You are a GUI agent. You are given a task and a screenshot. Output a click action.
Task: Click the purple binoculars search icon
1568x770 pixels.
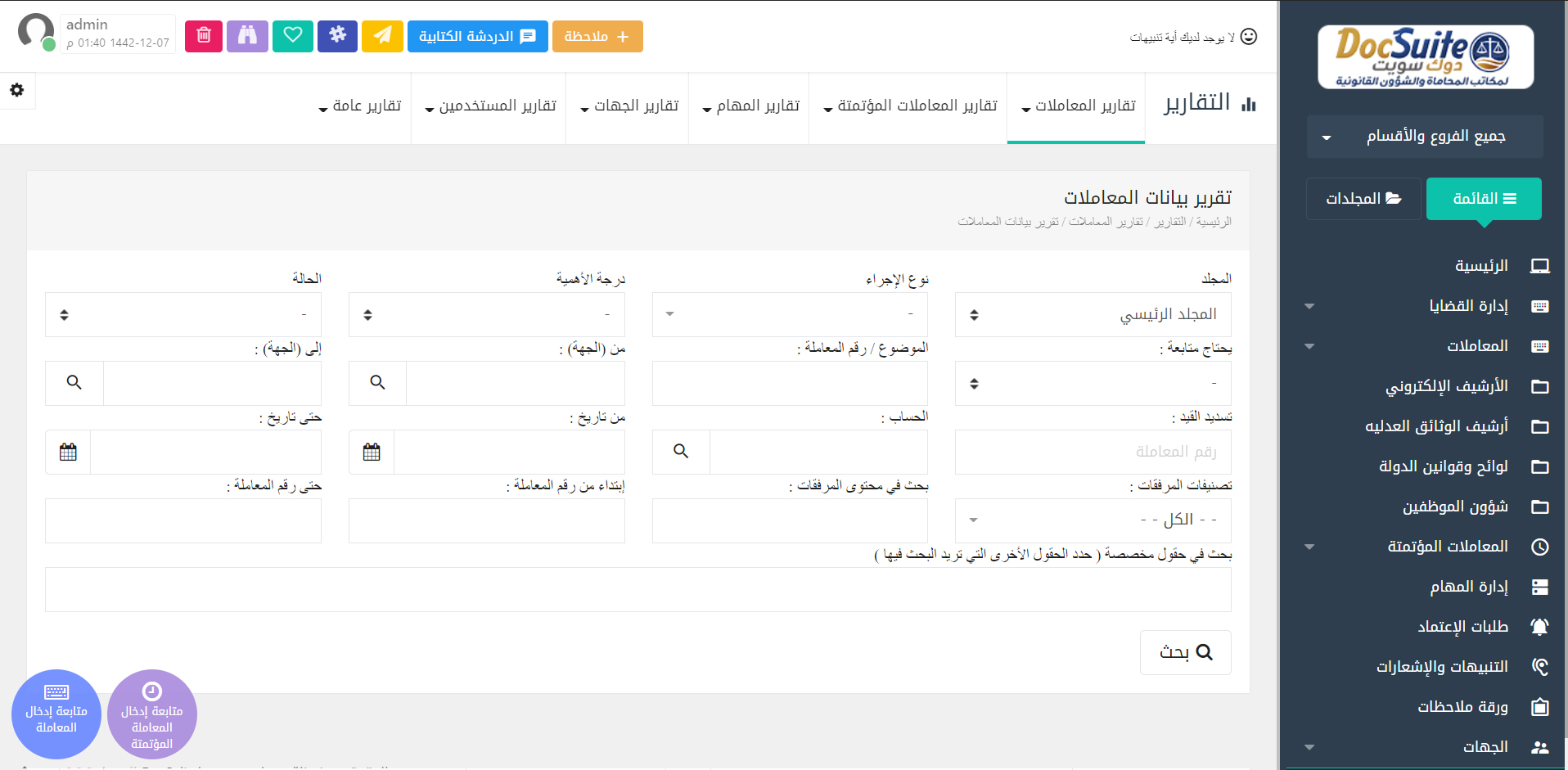[247, 36]
